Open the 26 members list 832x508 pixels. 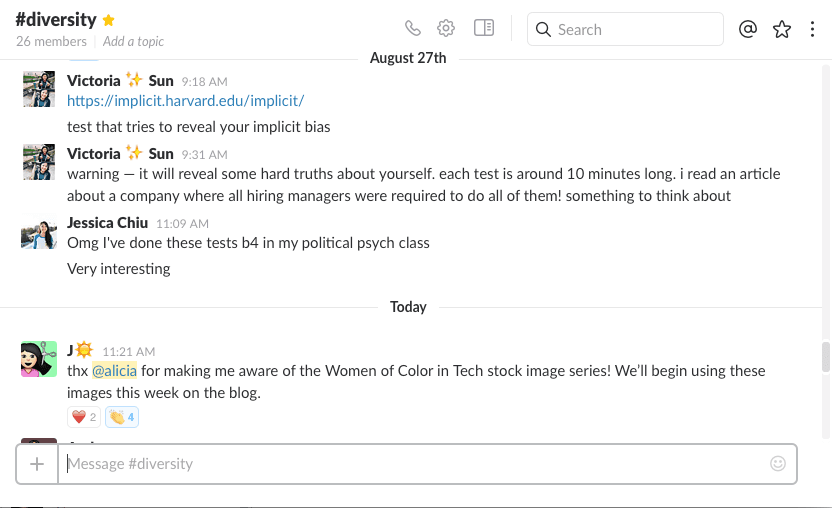pos(51,41)
